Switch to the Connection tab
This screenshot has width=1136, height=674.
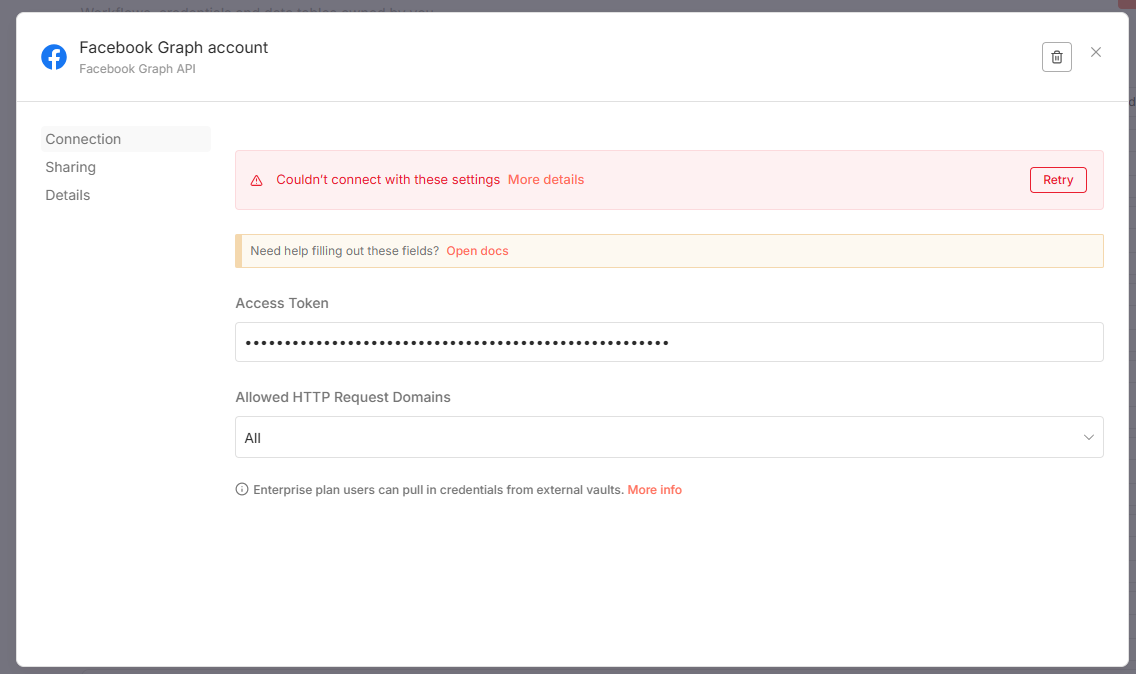tap(83, 139)
